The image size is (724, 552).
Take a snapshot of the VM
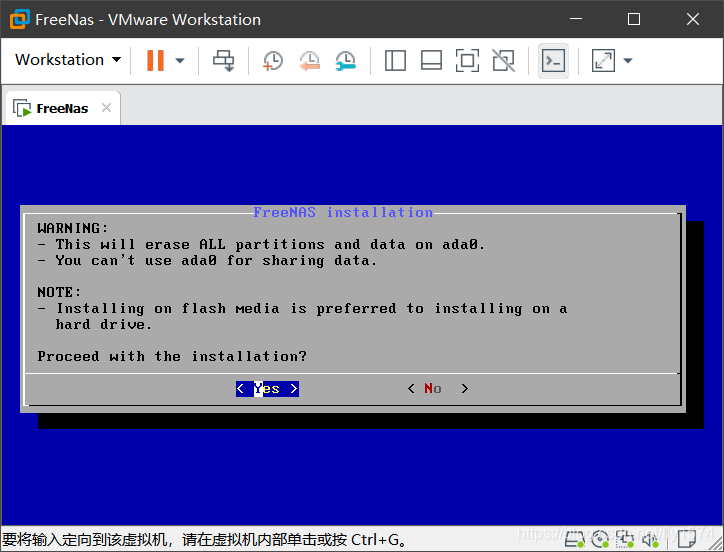tap(272, 61)
